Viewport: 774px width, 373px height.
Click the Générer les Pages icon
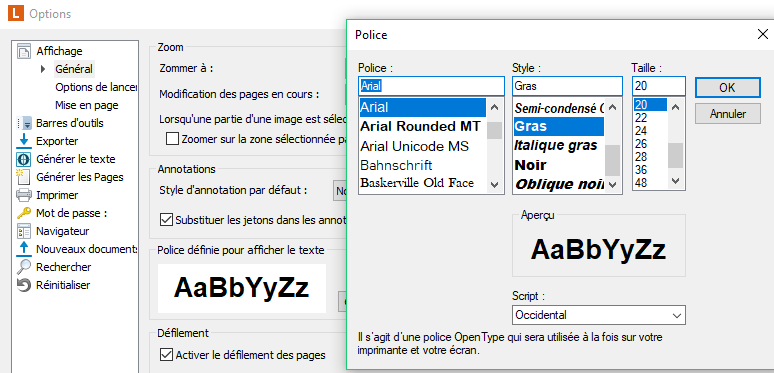(24, 177)
